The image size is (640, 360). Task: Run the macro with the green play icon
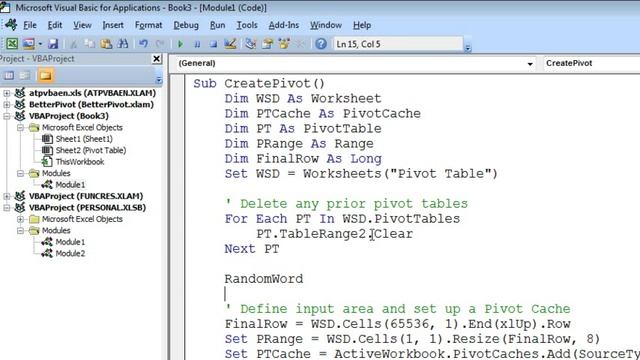[180, 44]
